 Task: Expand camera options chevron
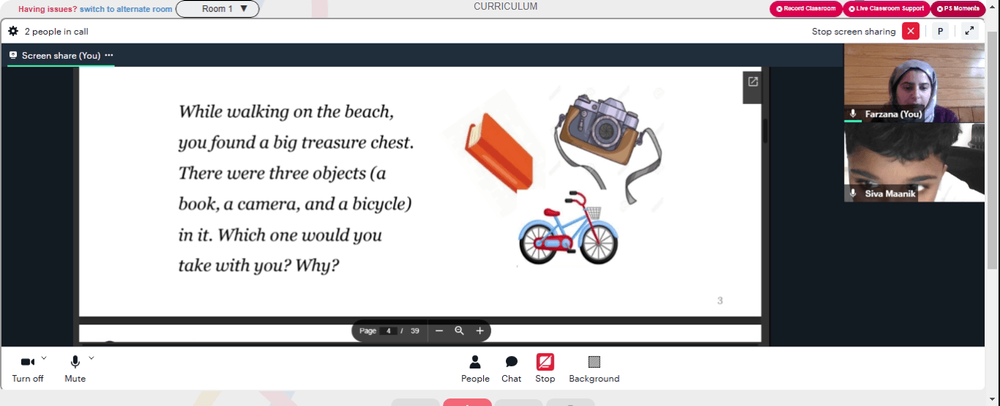point(43,358)
